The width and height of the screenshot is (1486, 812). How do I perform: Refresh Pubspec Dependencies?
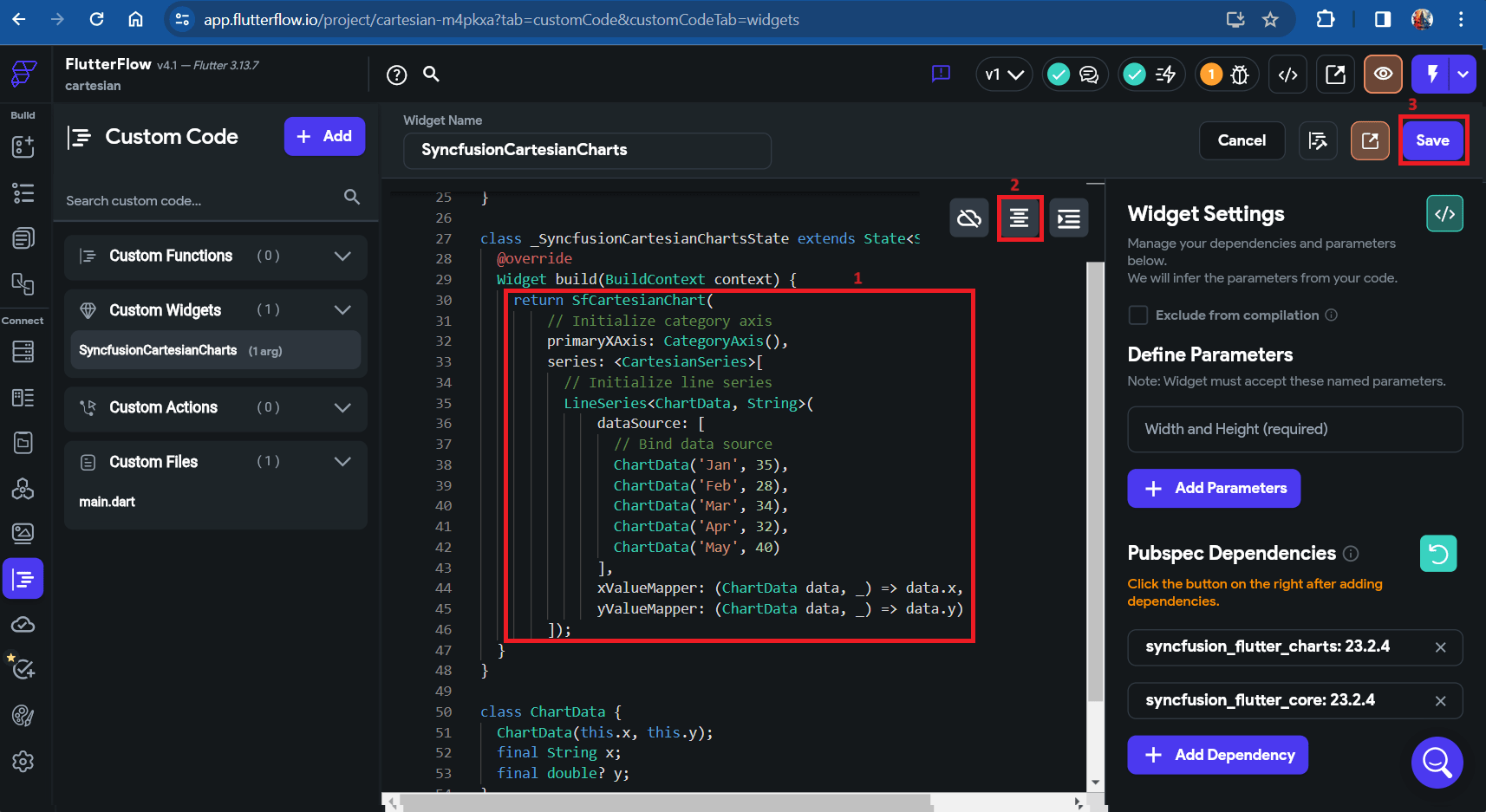click(1438, 554)
